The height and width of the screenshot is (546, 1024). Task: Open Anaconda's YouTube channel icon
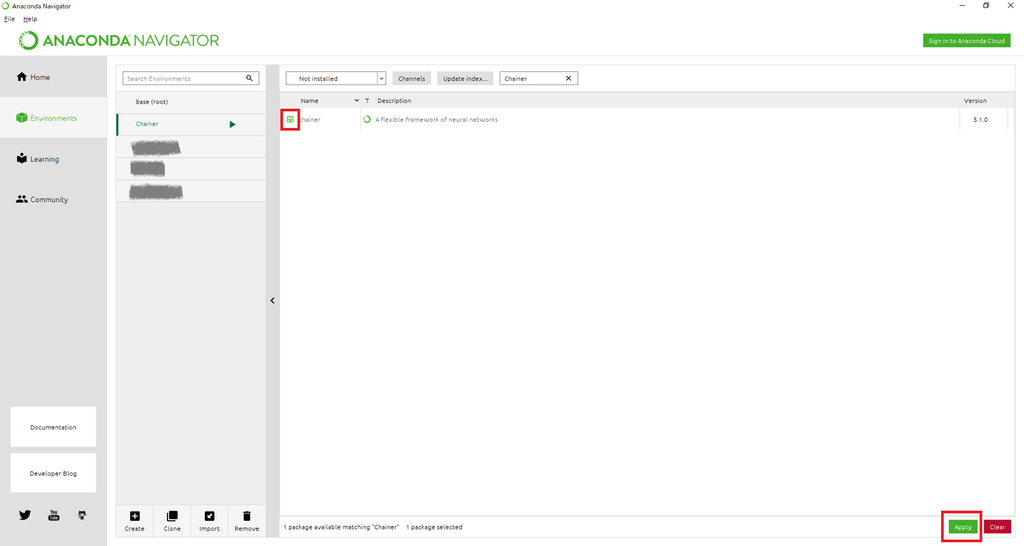(x=54, y=515)
